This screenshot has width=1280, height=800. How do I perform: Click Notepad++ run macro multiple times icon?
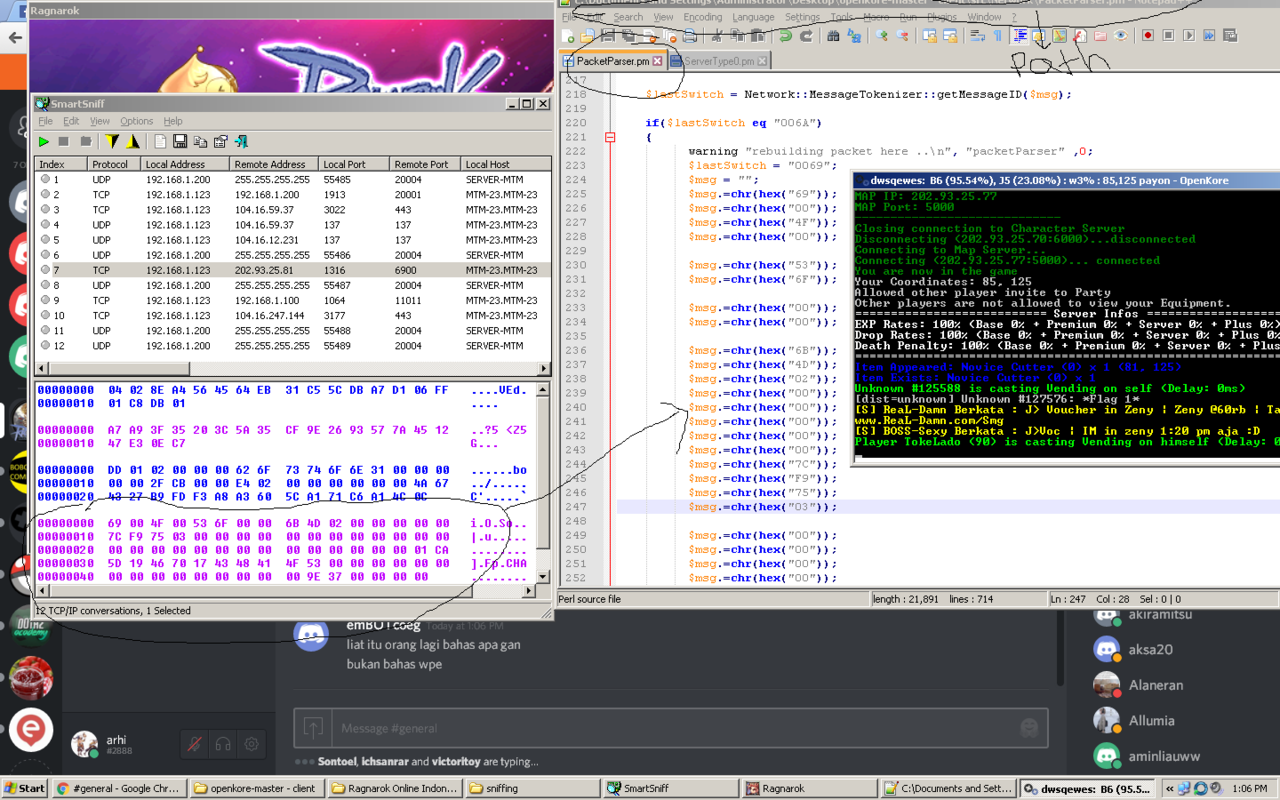point(1209,36)
